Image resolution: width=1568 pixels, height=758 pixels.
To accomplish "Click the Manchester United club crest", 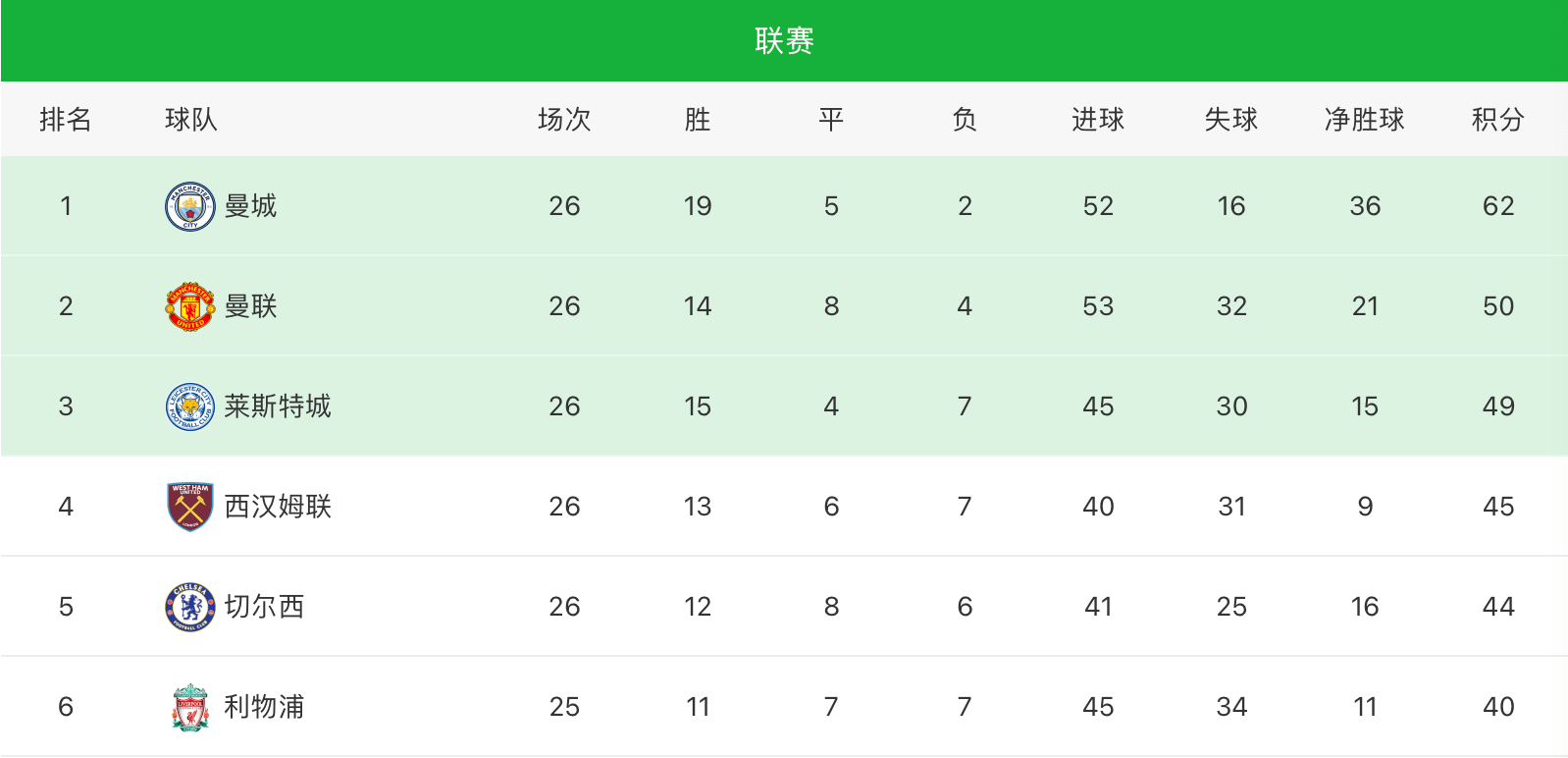I will pos(189,306).
